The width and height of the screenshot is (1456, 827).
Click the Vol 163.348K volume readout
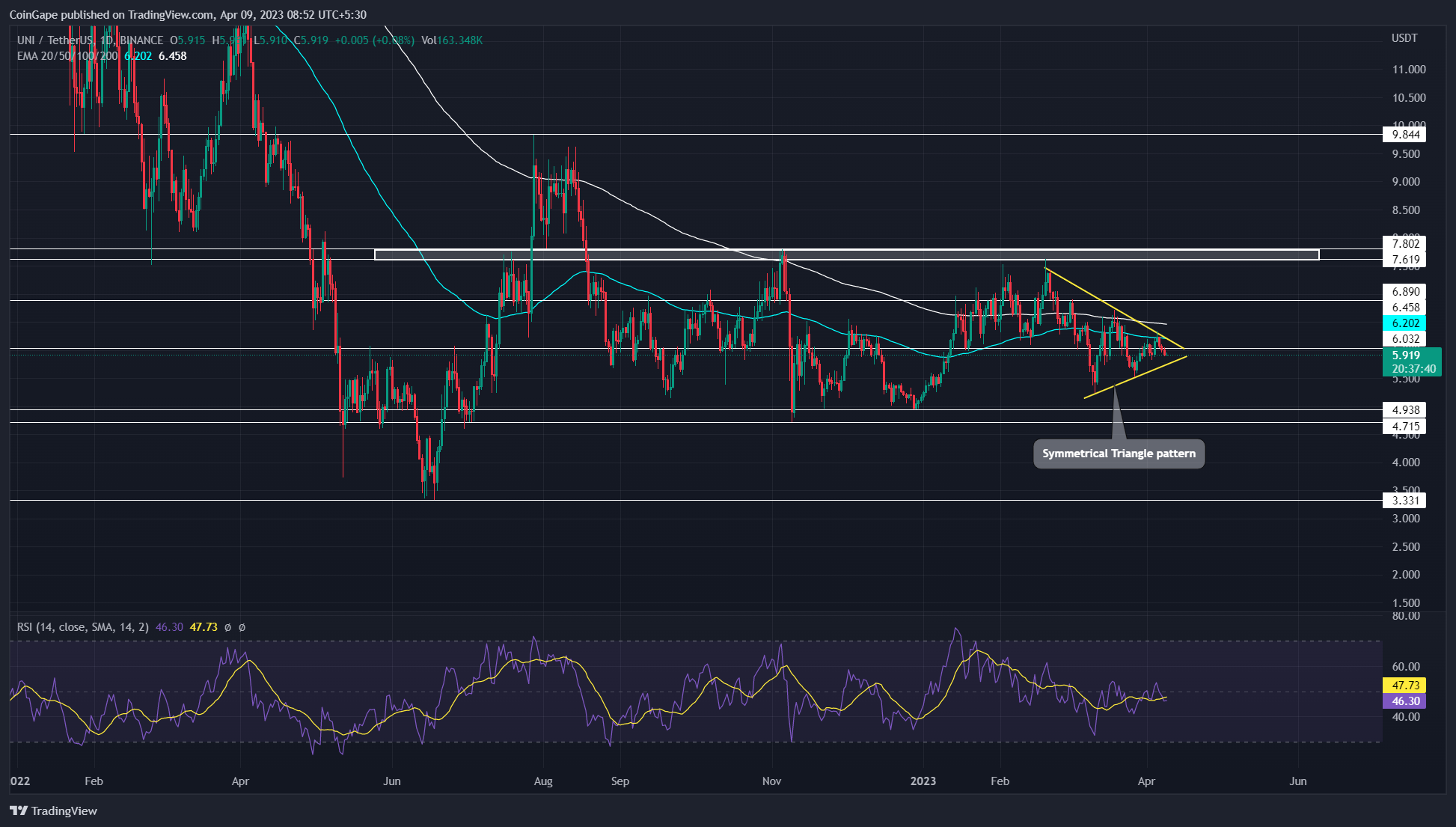click(452, 40)
